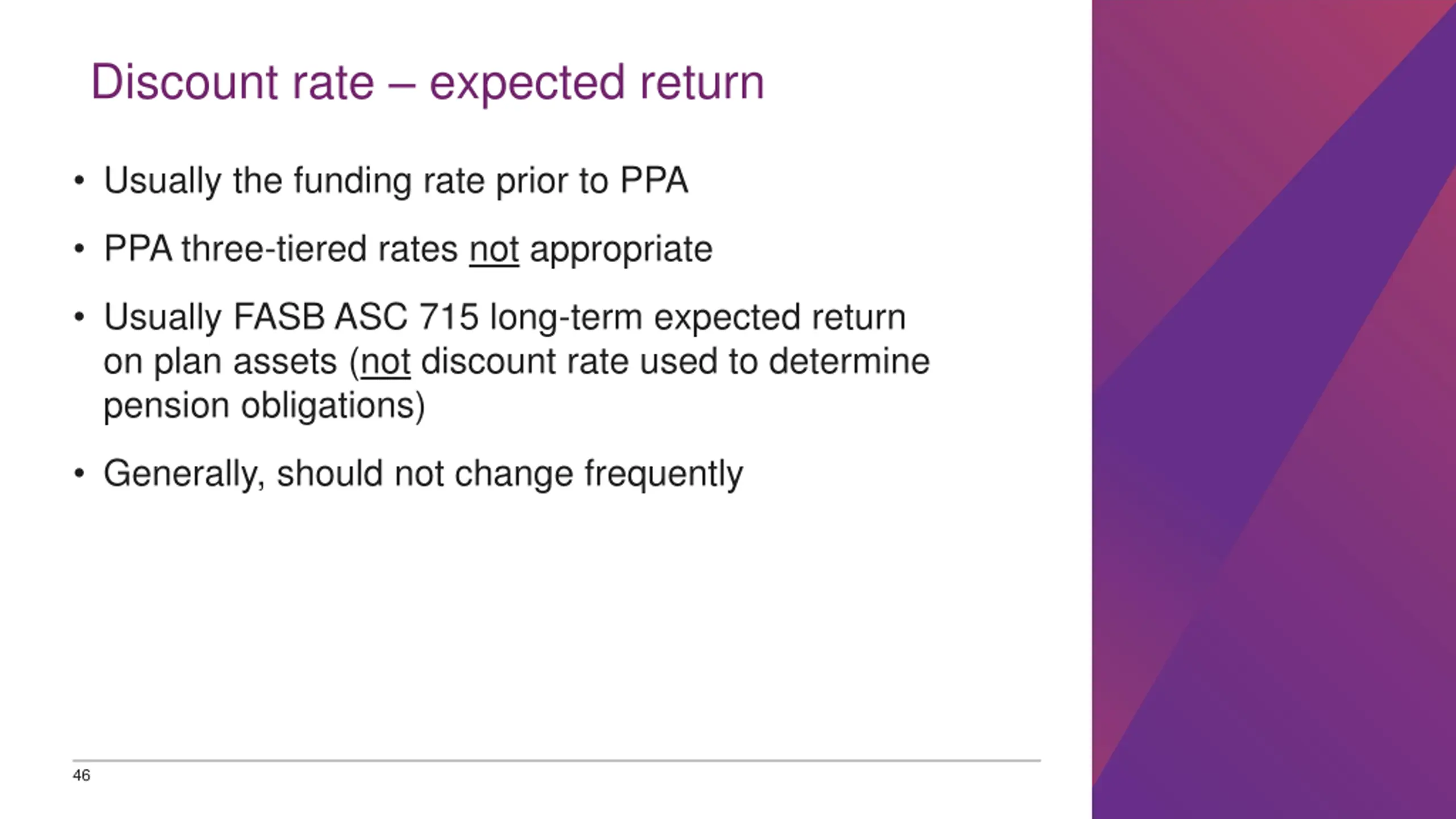Screen dimensions: 1456x819
Task: Click "expected return" in the slide title
Action: tap(596, 82)
